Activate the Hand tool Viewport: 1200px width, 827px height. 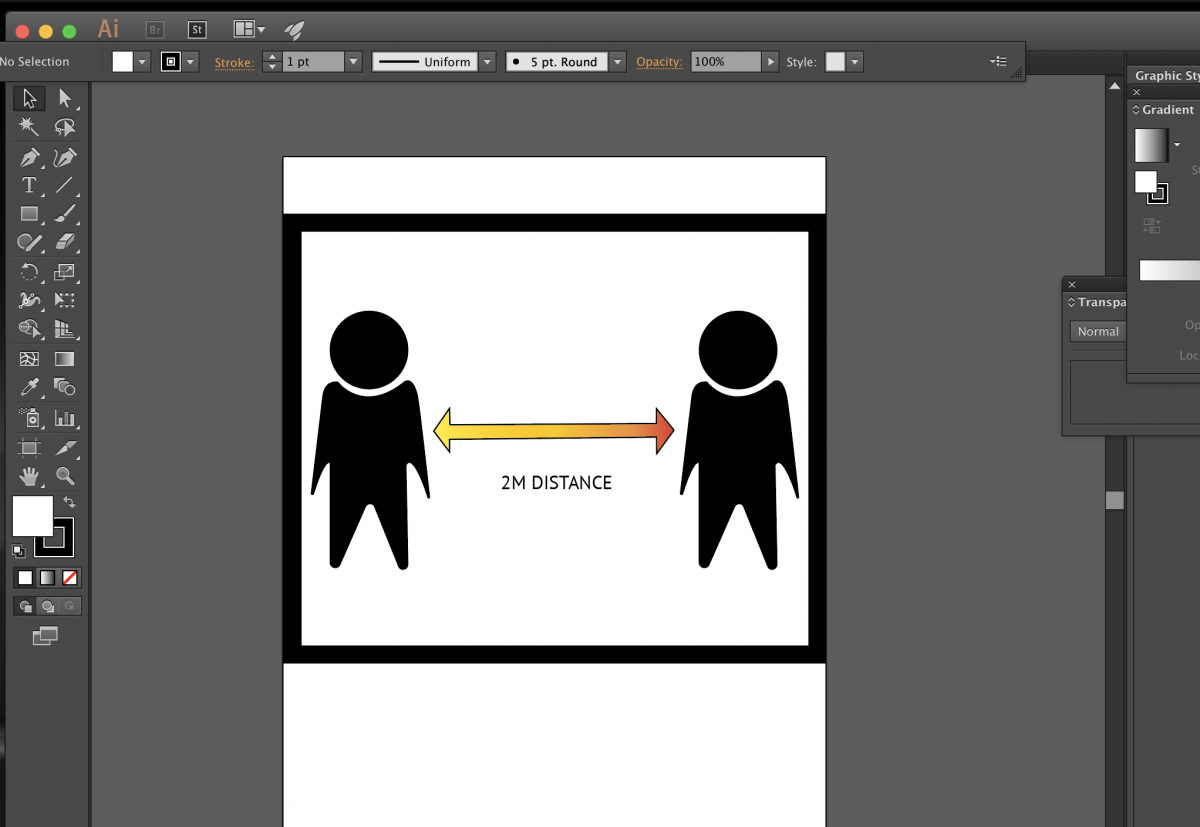click(x=29, y=476)
